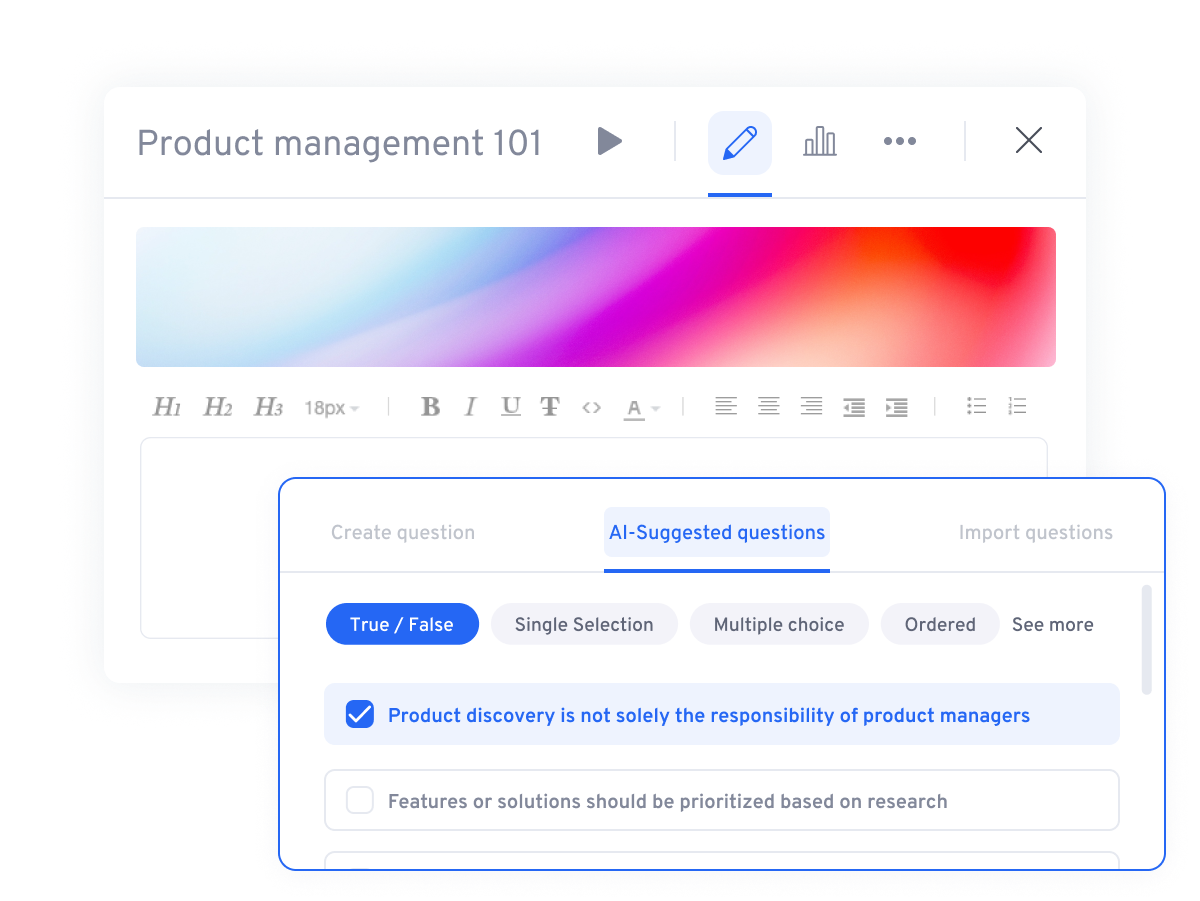This screenshot has height=901, width=1200.
Task: Check the features prioritization question
Action: [359, 800]
